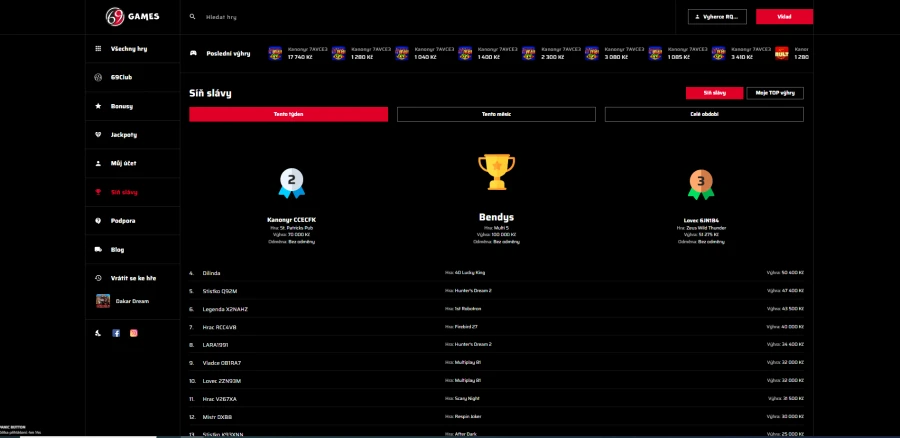Click the game icon beside 3 080 Kč win
Screen dimensions: 900x438
(x=592, y=53)
